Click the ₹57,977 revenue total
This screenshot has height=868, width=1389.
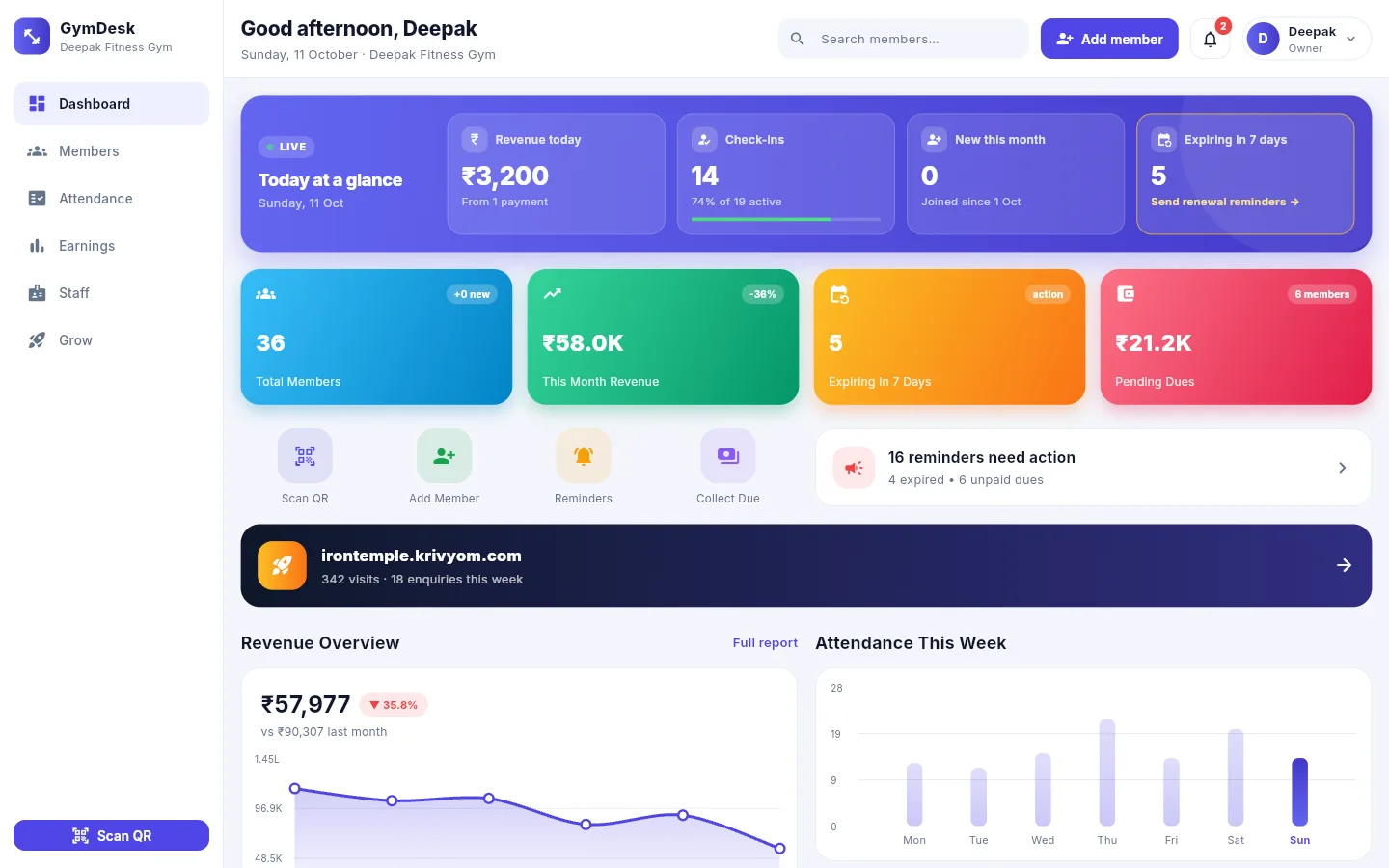[306, 705]
